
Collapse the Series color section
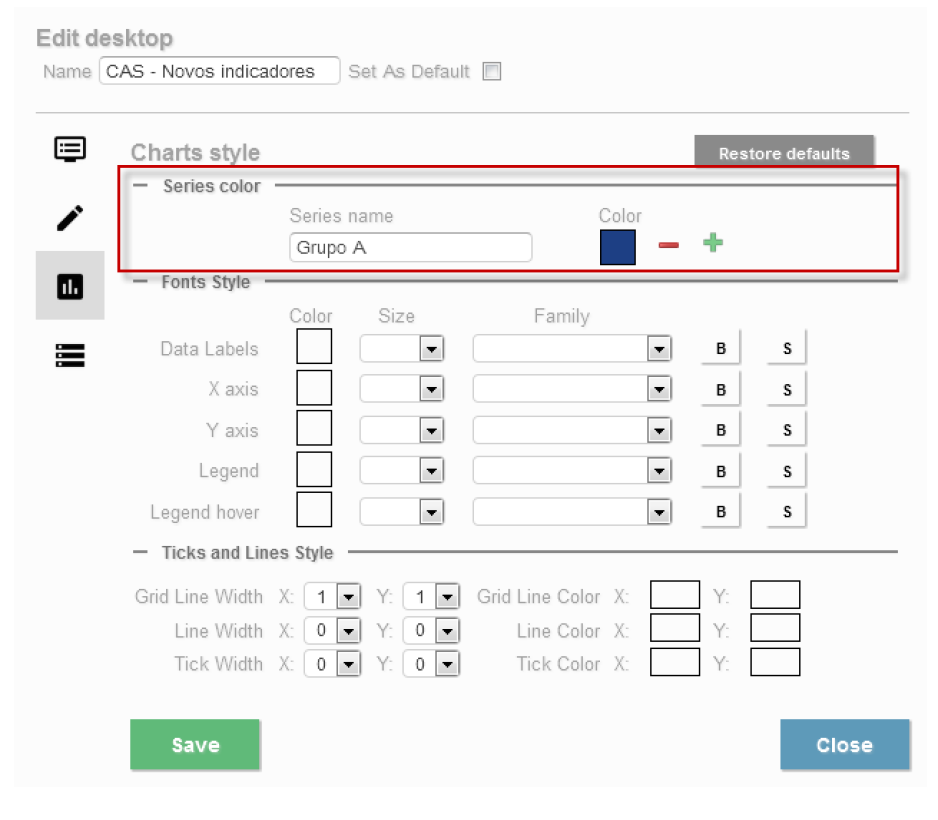141,185
